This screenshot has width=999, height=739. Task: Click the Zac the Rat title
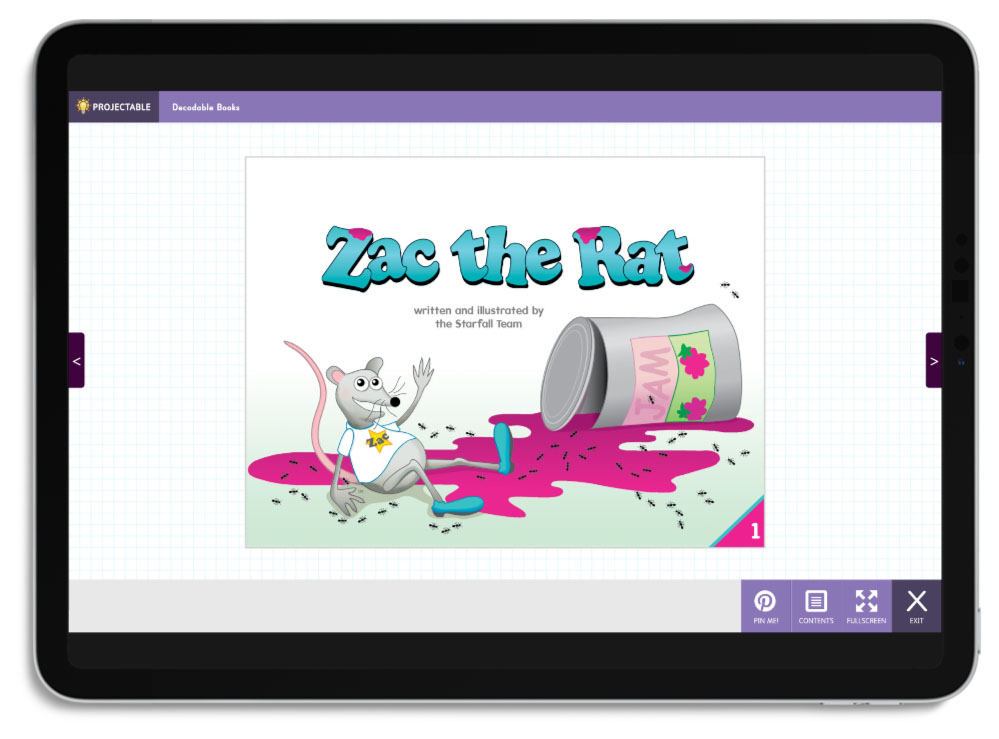507,256
